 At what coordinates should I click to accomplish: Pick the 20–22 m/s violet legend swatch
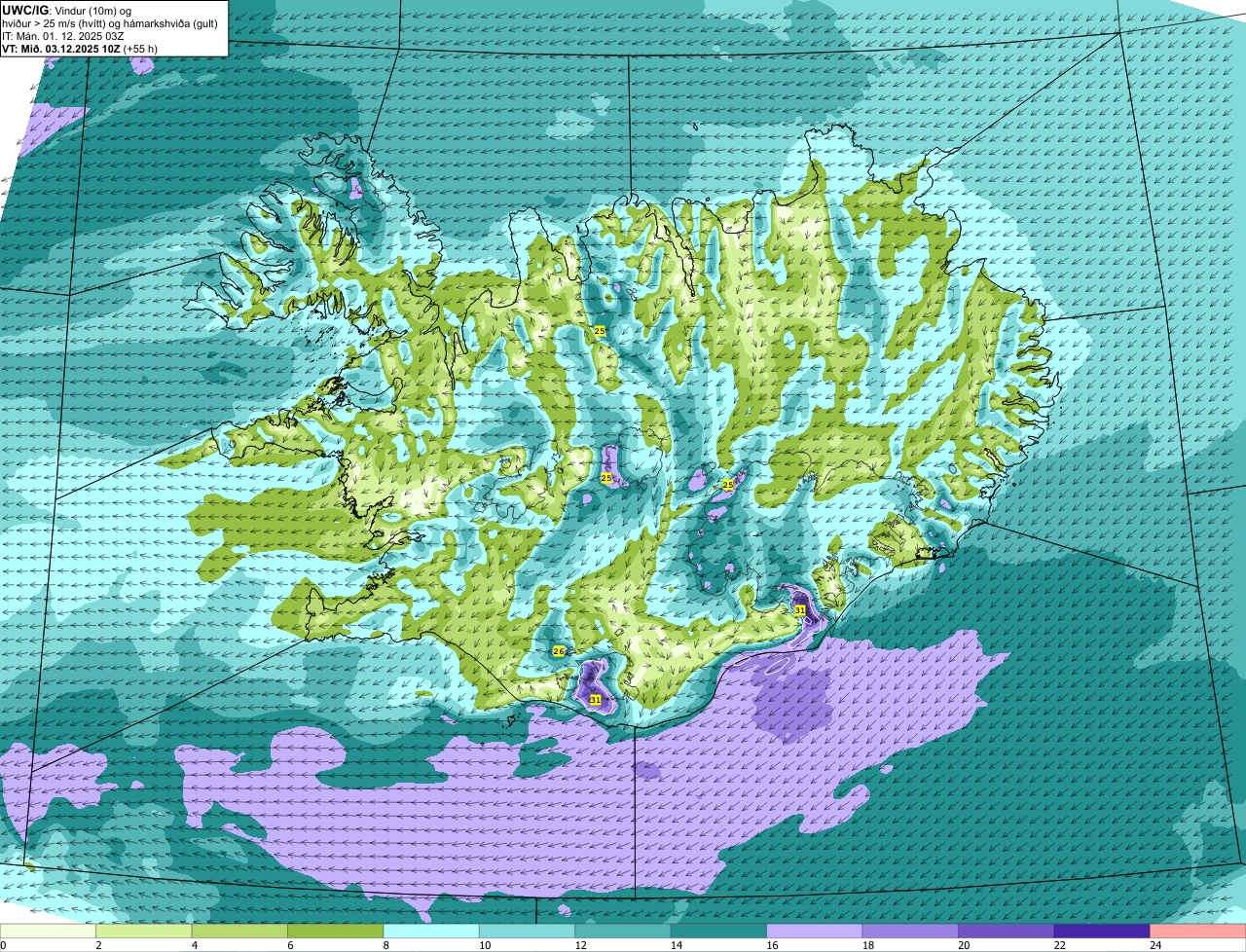pos(1007,932)
